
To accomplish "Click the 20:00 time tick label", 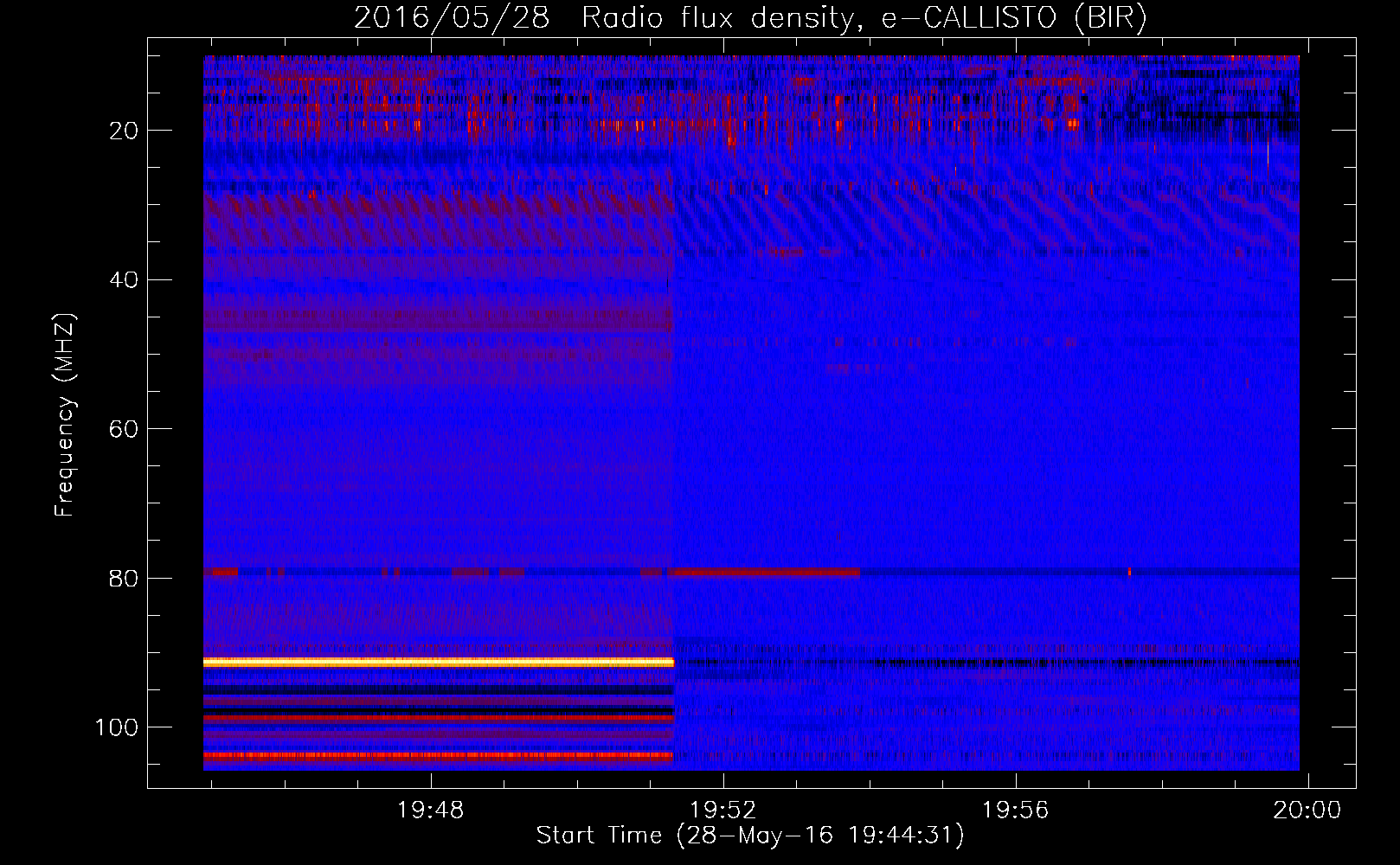I will (1307, 811).
